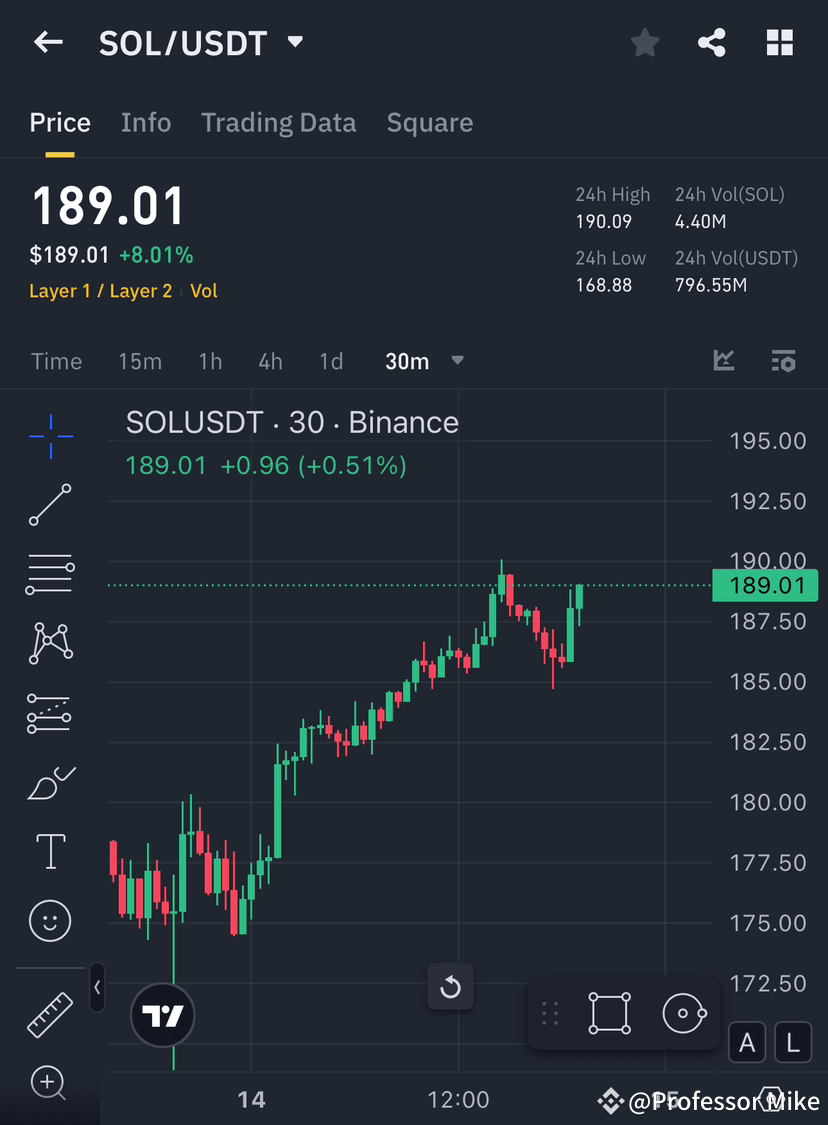Open the Info tab
The image size is (828, 1125).
point(146,122)
